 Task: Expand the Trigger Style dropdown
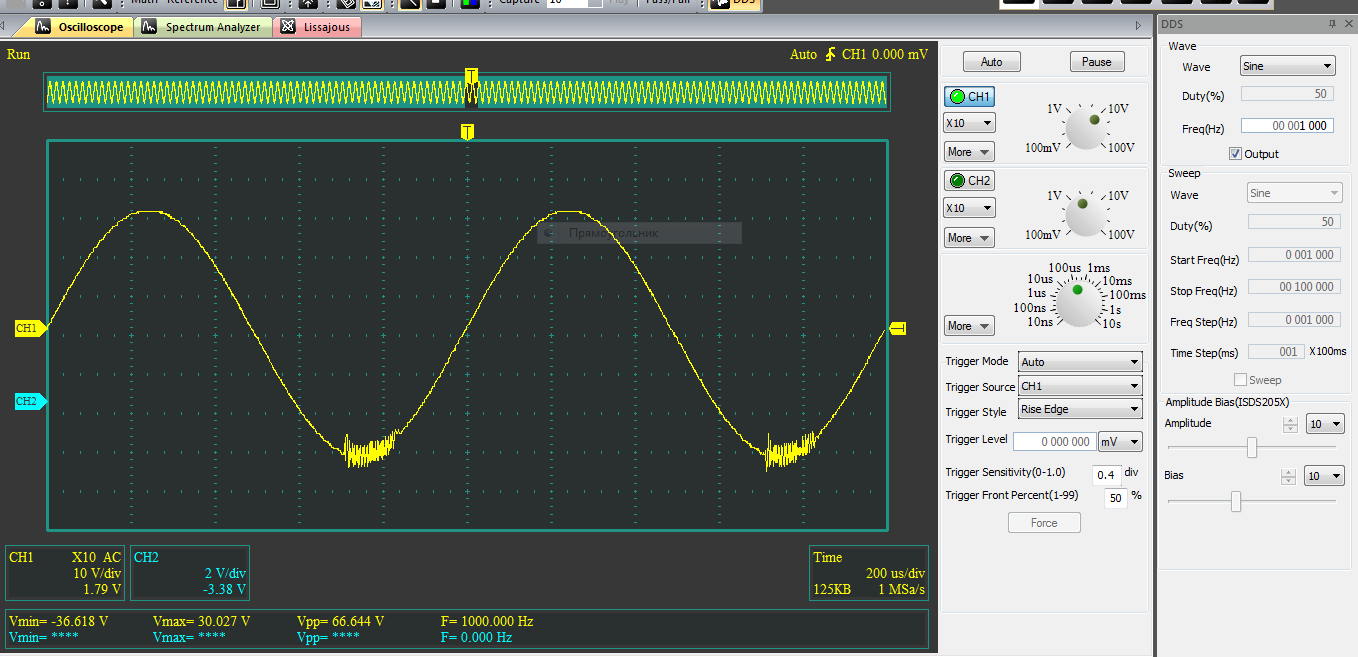1079,409
